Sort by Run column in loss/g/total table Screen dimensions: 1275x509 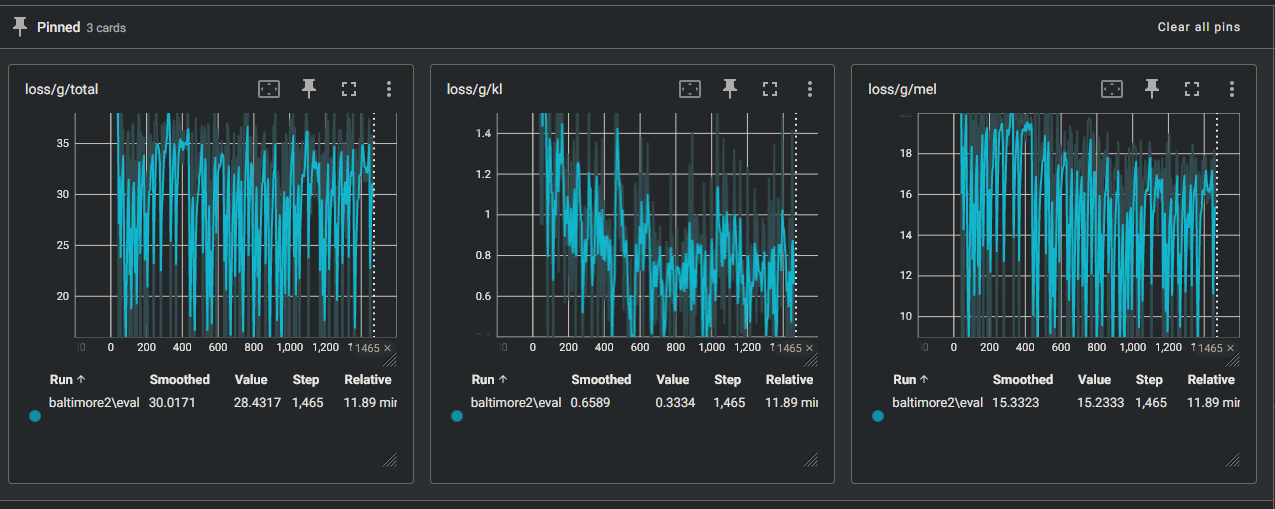coord(68,380)
